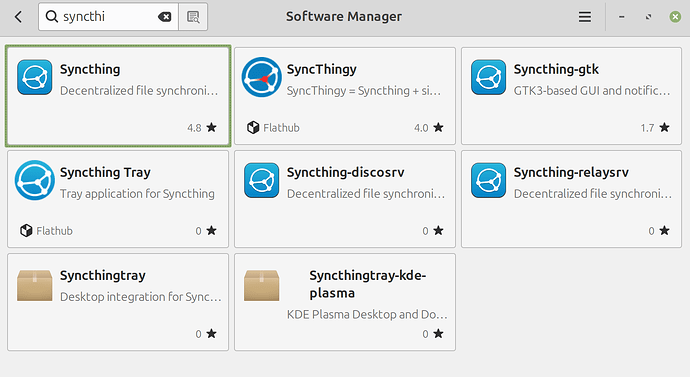Open the Syncthing-relaysrv title
Screen dimensions: 690x377
coord(571,172)
